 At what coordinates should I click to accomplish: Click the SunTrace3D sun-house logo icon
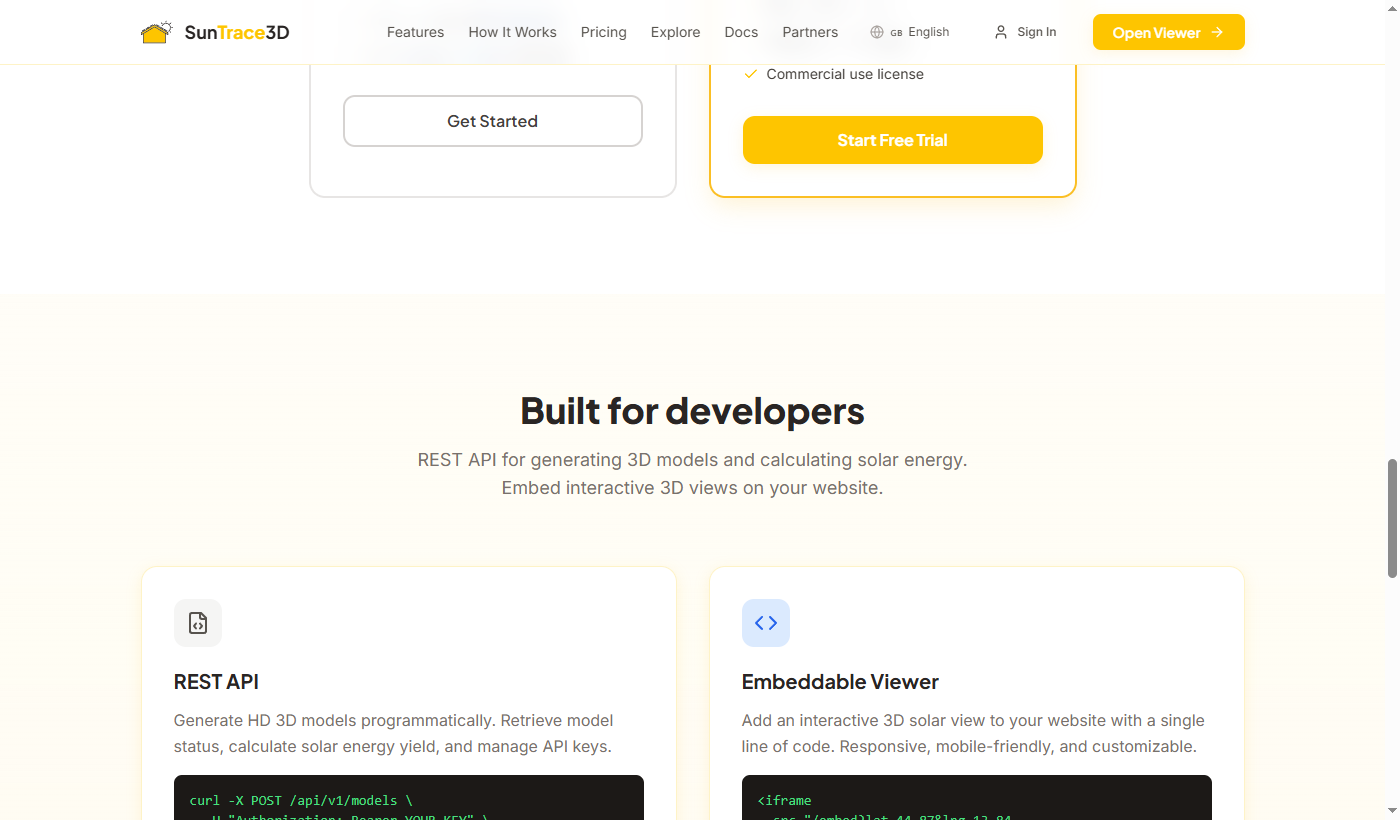click(156, 31)
